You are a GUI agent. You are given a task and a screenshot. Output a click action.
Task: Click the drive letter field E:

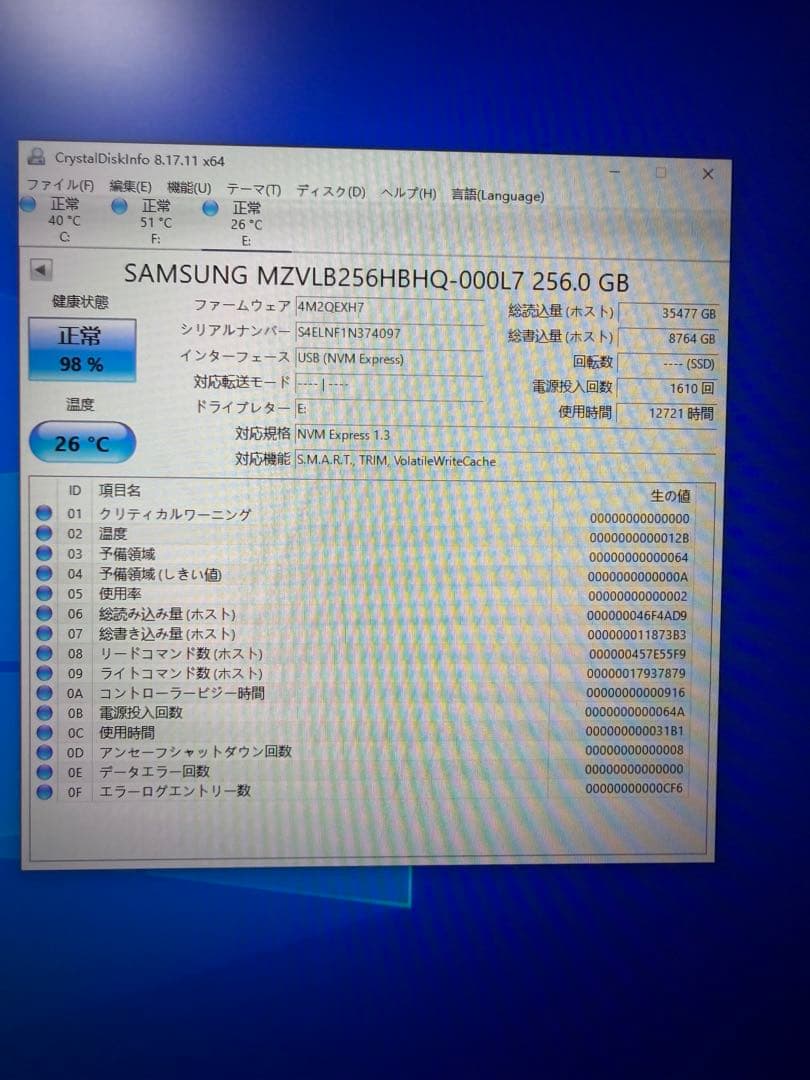[x=389, y=409]
